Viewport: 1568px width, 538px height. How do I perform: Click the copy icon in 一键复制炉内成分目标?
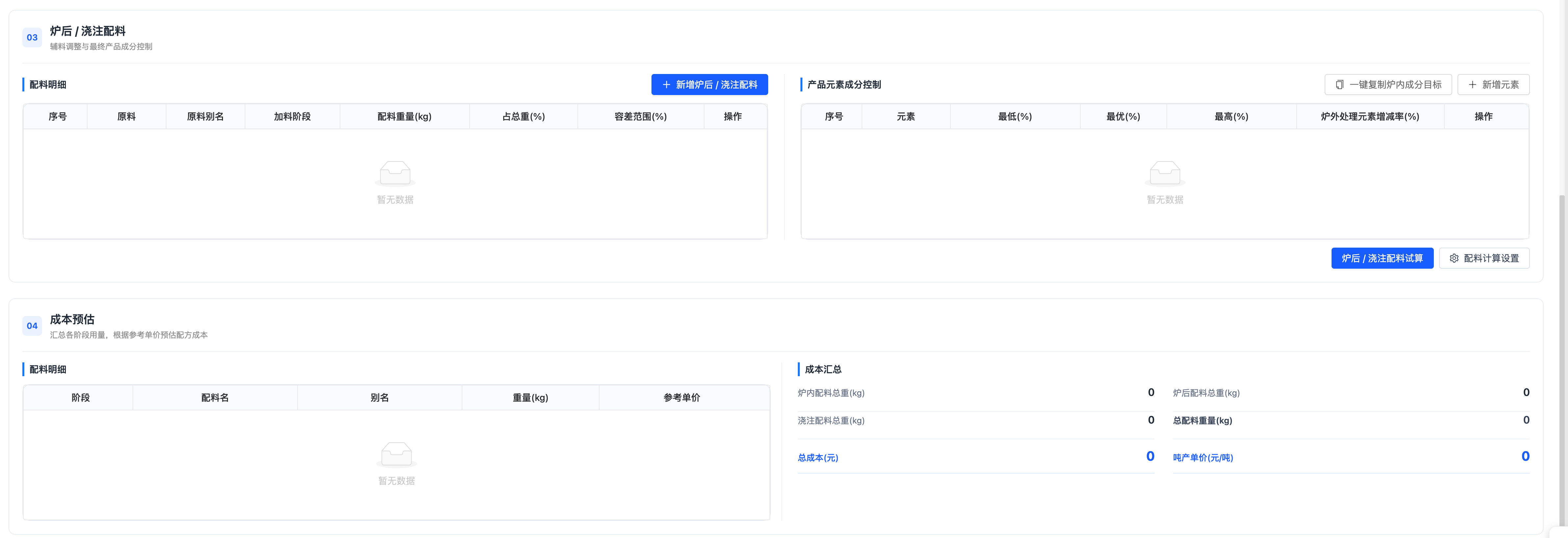click(x=1339, y=85)
